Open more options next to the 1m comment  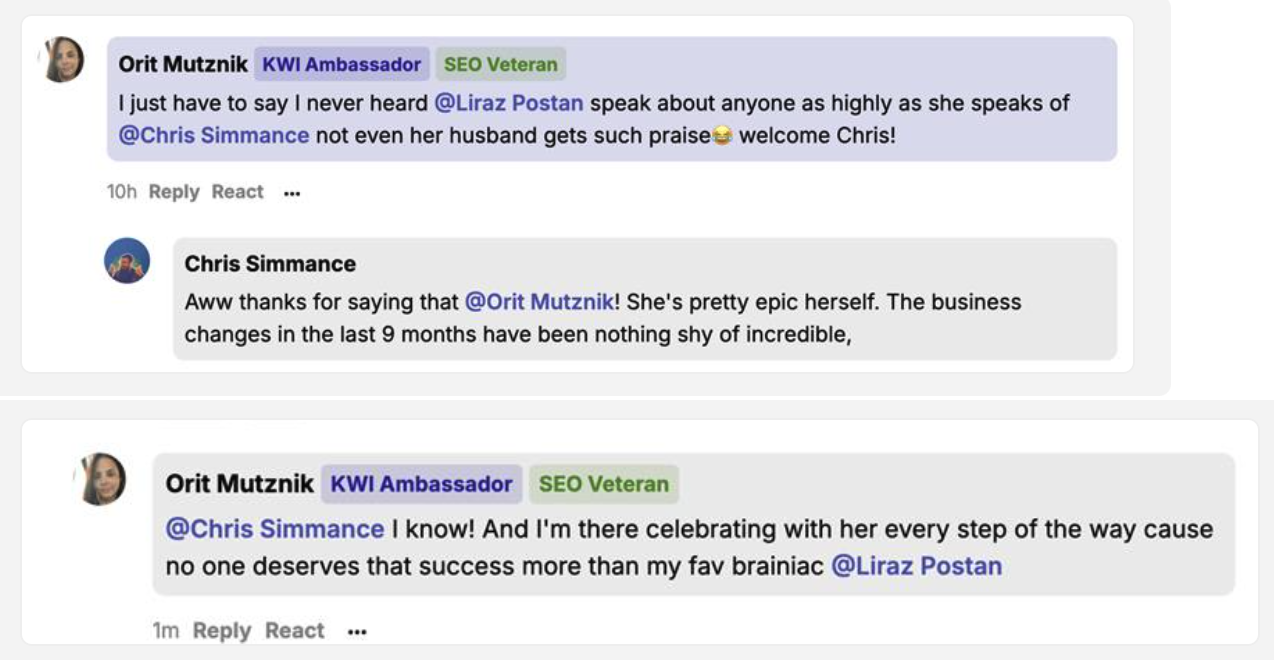click(357, 632)
